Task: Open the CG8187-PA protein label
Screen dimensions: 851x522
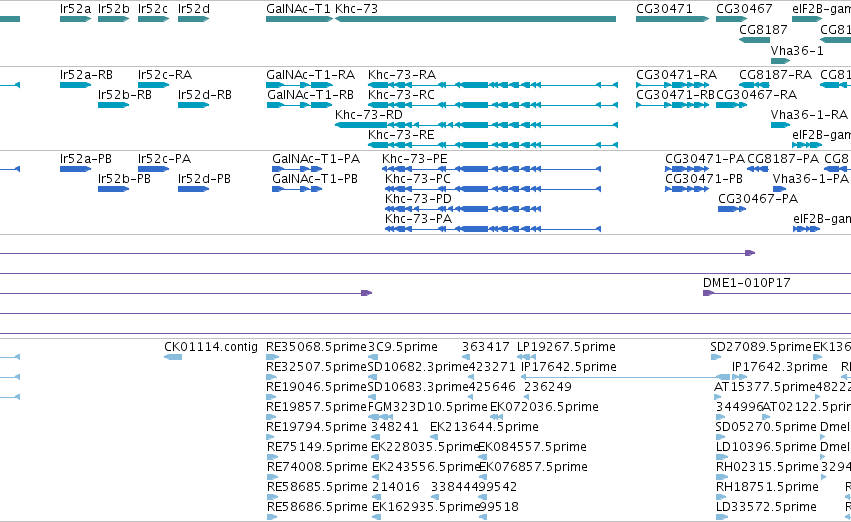Action: point(783,158)
